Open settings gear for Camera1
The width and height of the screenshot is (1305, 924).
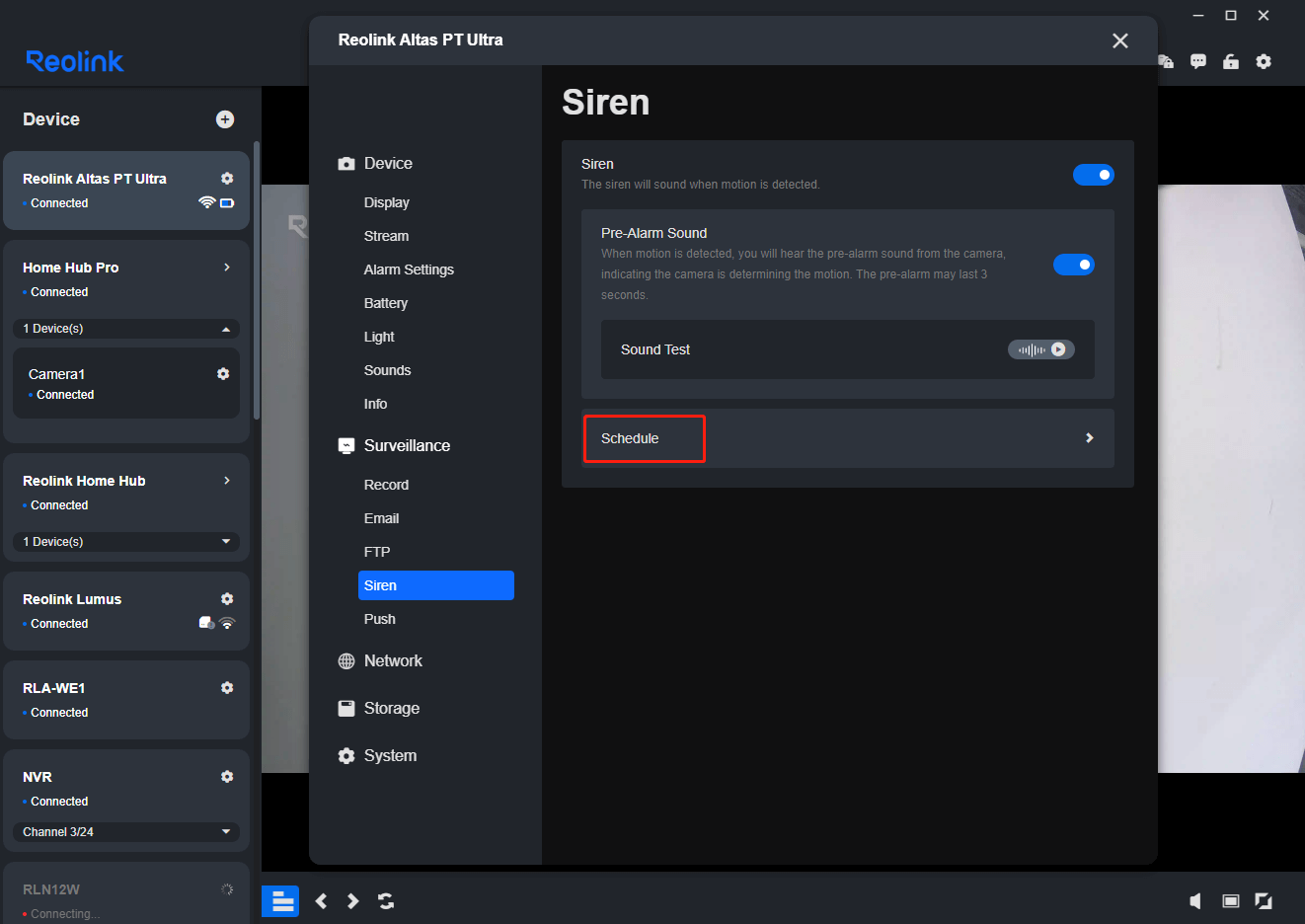tap(223, 374)
